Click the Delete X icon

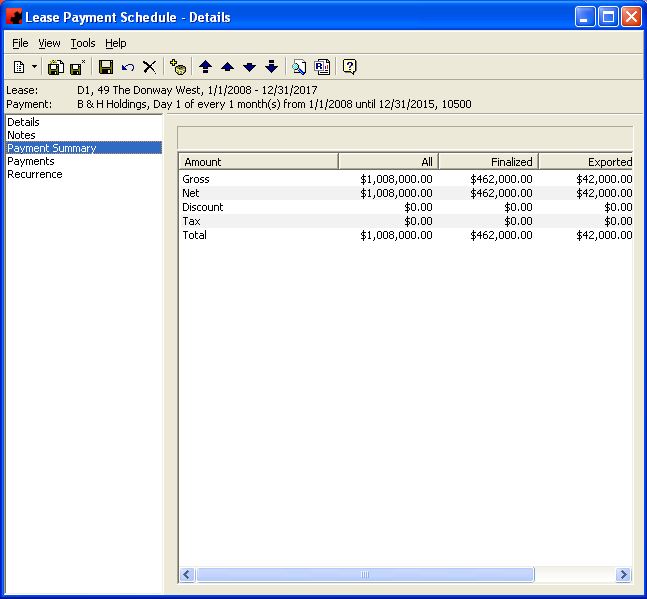(149, 67)
